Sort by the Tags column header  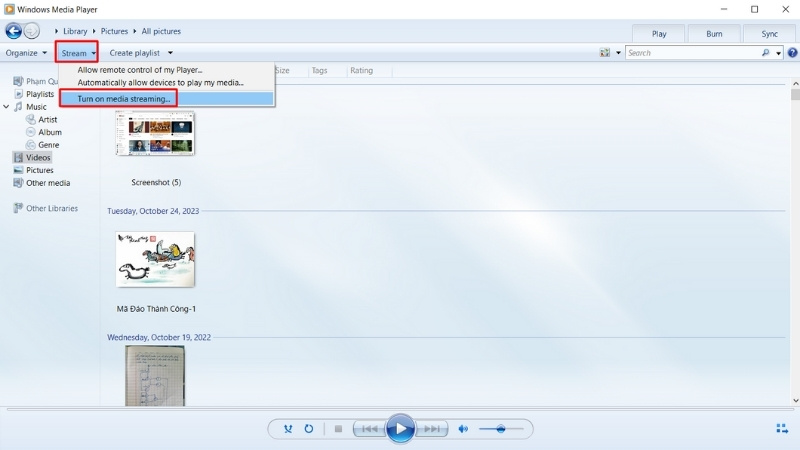319,70
